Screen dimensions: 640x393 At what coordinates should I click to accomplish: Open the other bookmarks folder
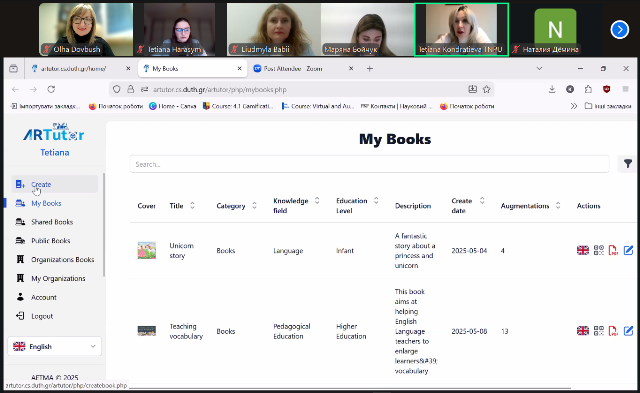[608, 106]
